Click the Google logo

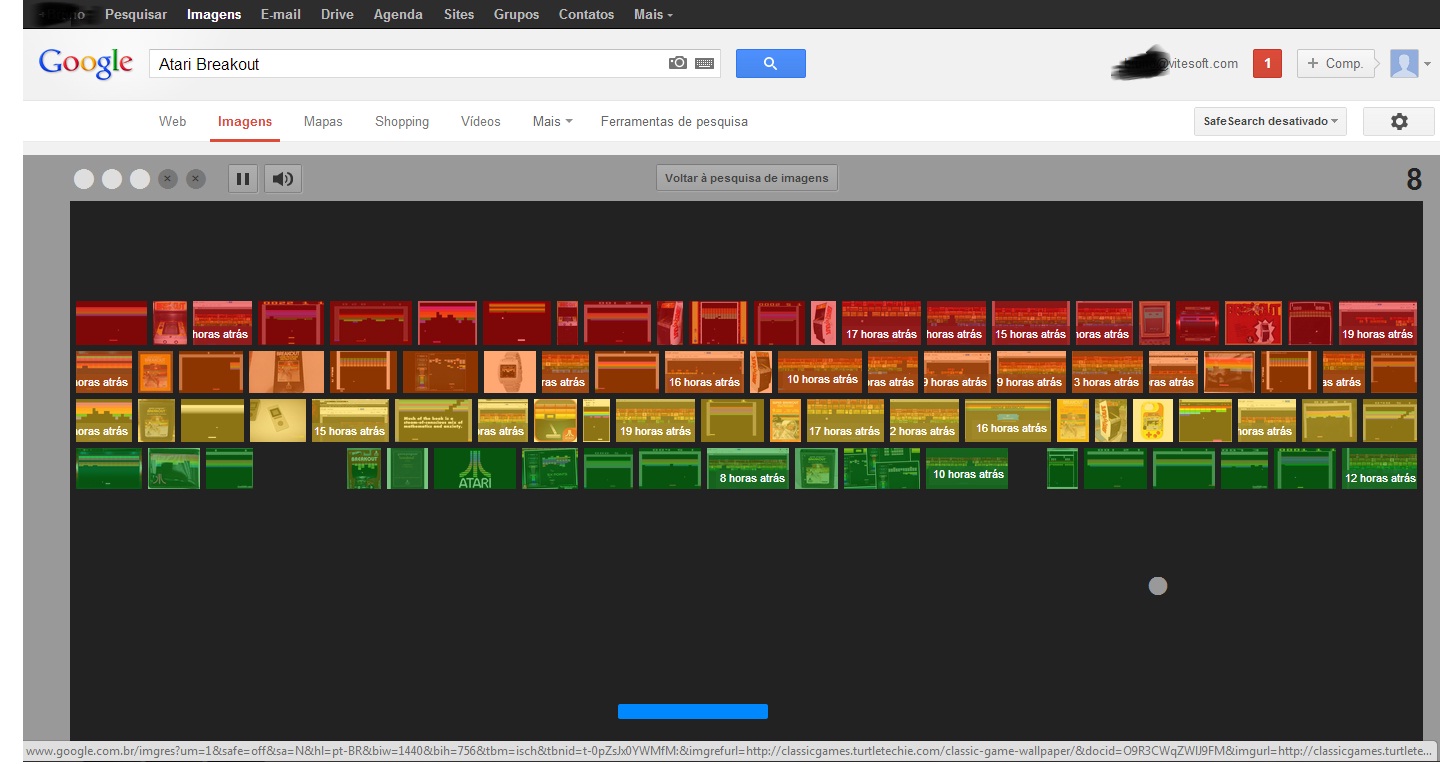pos(86,63)
